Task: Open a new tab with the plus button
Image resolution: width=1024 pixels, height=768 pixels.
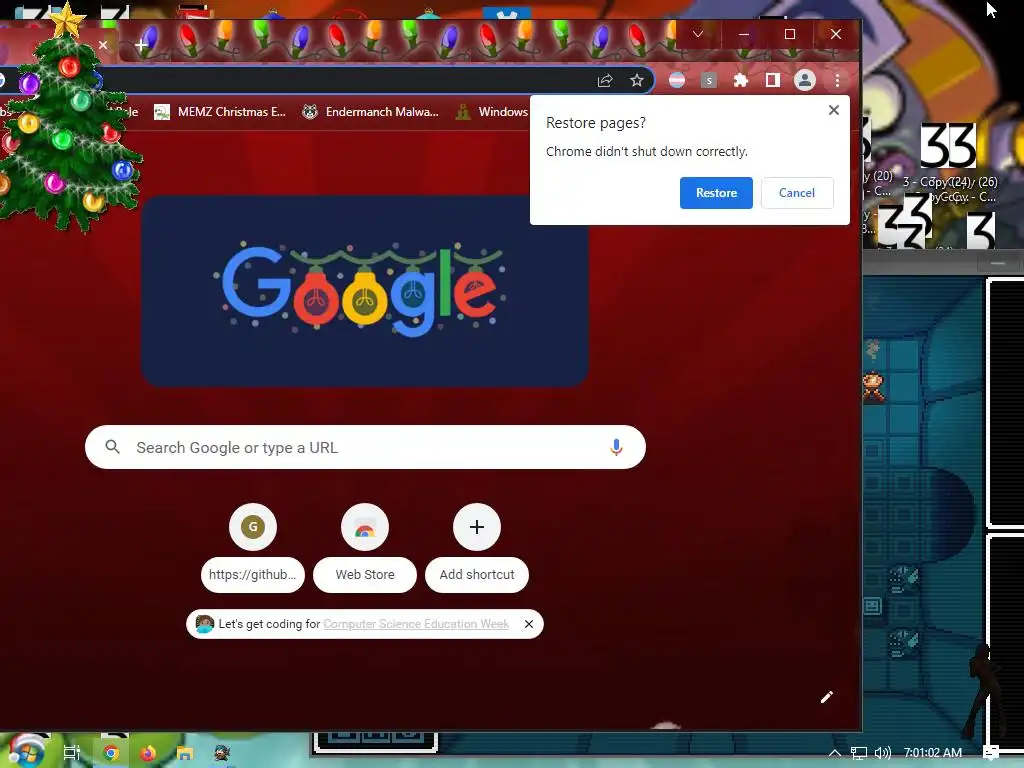Action: [141, 45]
